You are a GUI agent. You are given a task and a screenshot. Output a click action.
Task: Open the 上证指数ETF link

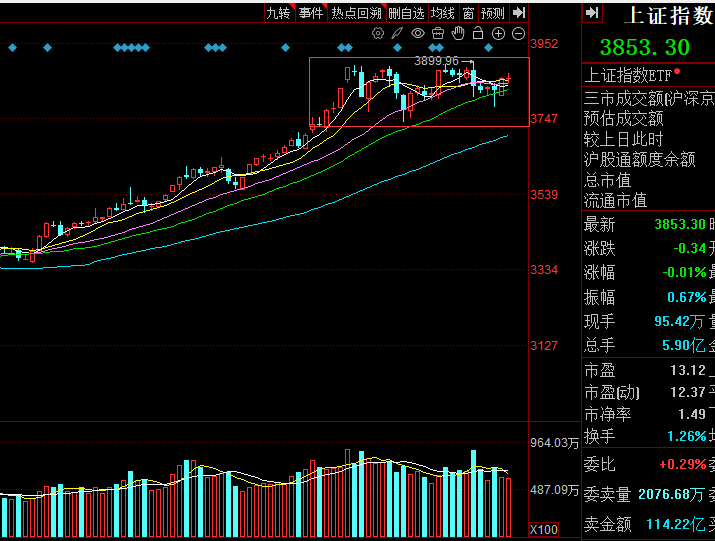click(628, 75)
